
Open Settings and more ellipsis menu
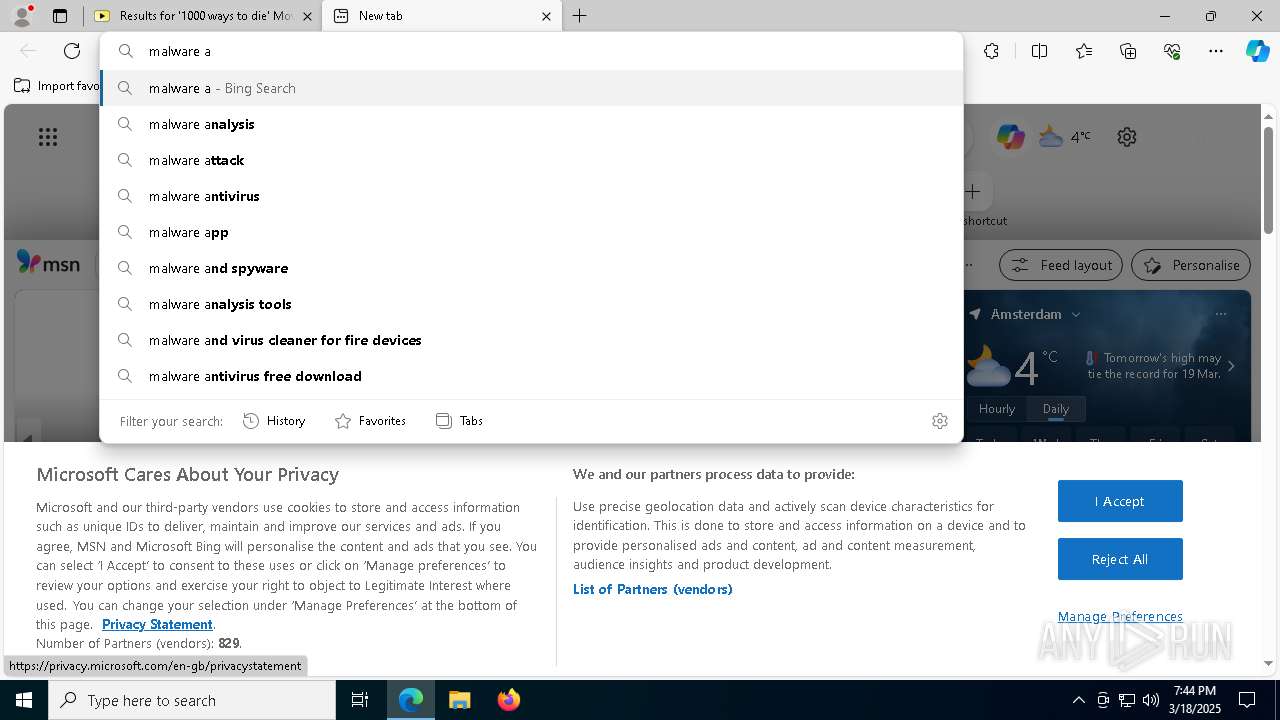[1216, 51]
